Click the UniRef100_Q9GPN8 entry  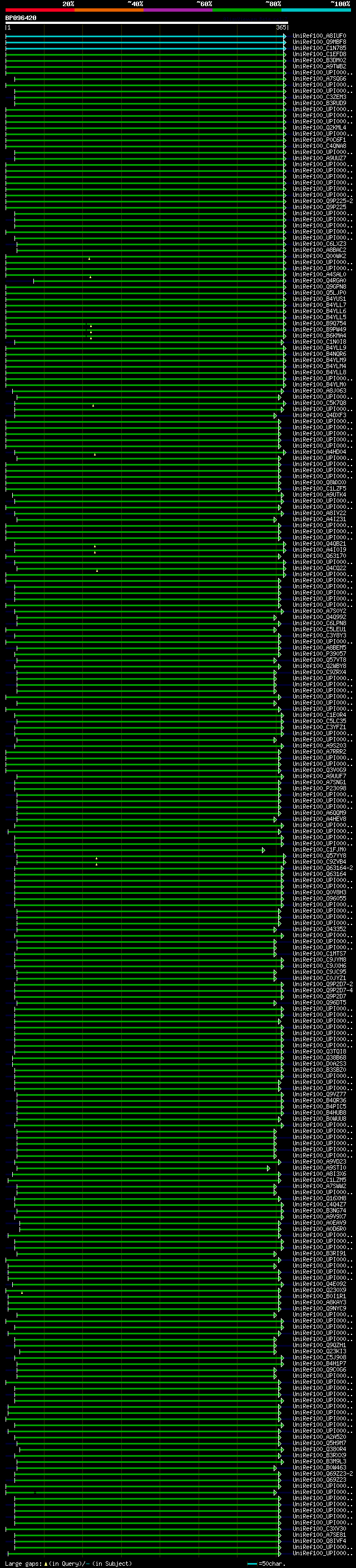[319, 286]
